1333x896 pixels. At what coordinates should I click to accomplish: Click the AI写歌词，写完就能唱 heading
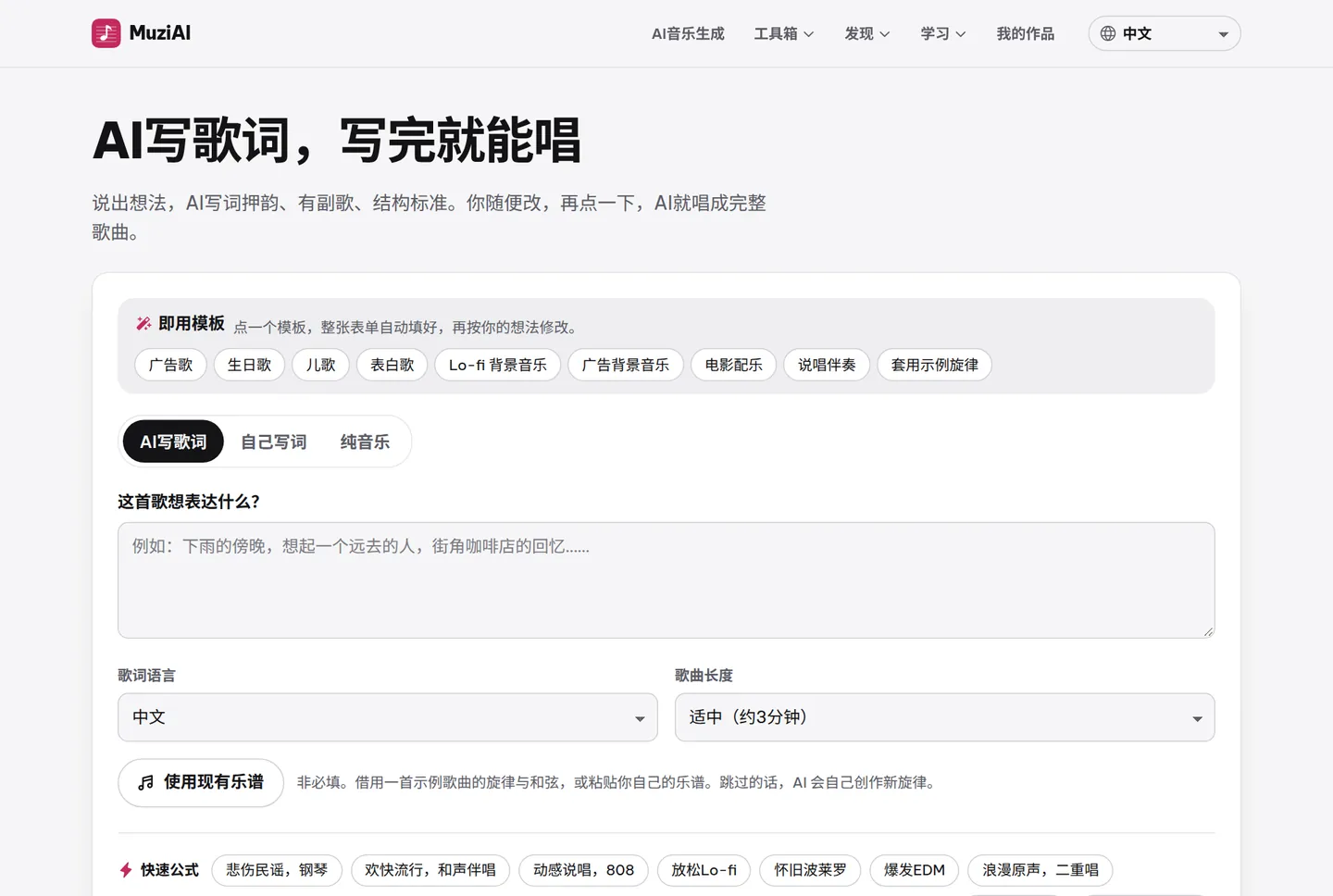337,141
